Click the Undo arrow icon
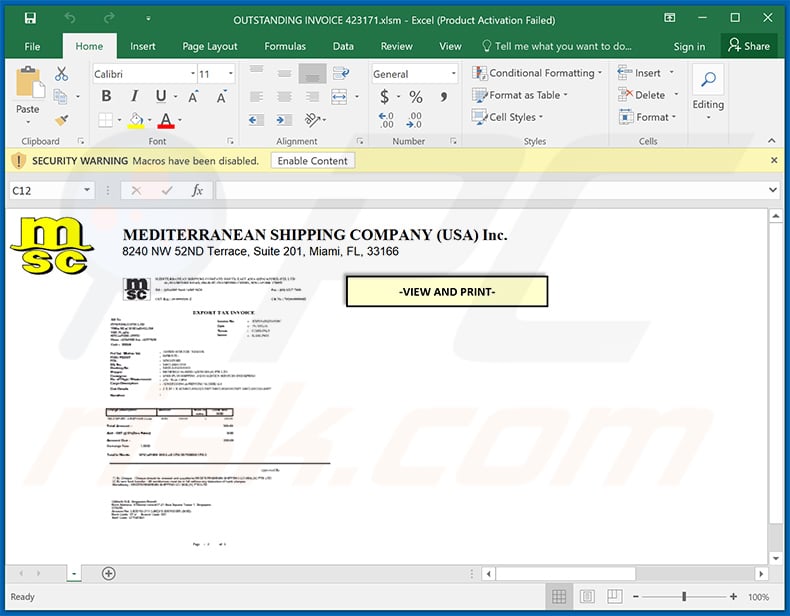 [x=70, y=19]
